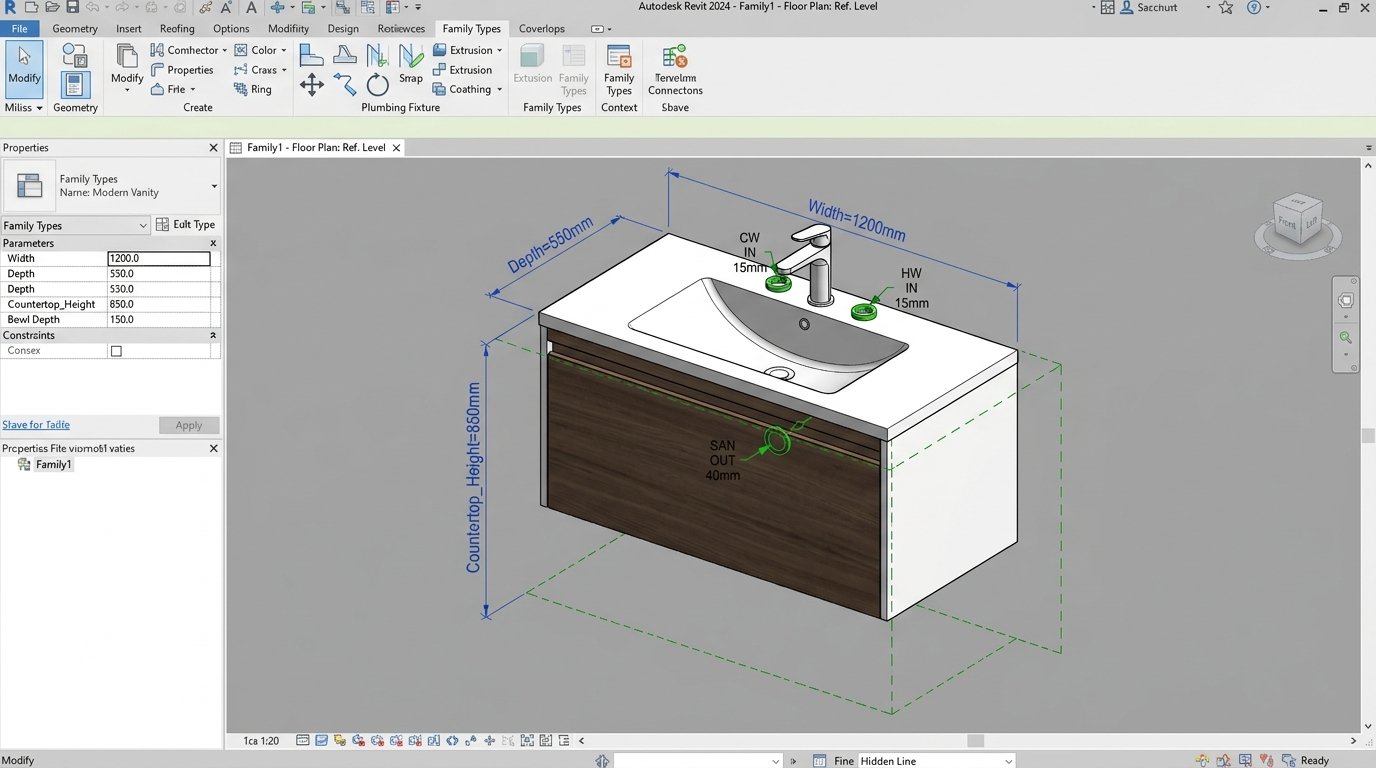Image resolution: width=1376 pixels, height=768 pixels.
Task: Click the Eult Type button
Action: [x=186, y=225]
